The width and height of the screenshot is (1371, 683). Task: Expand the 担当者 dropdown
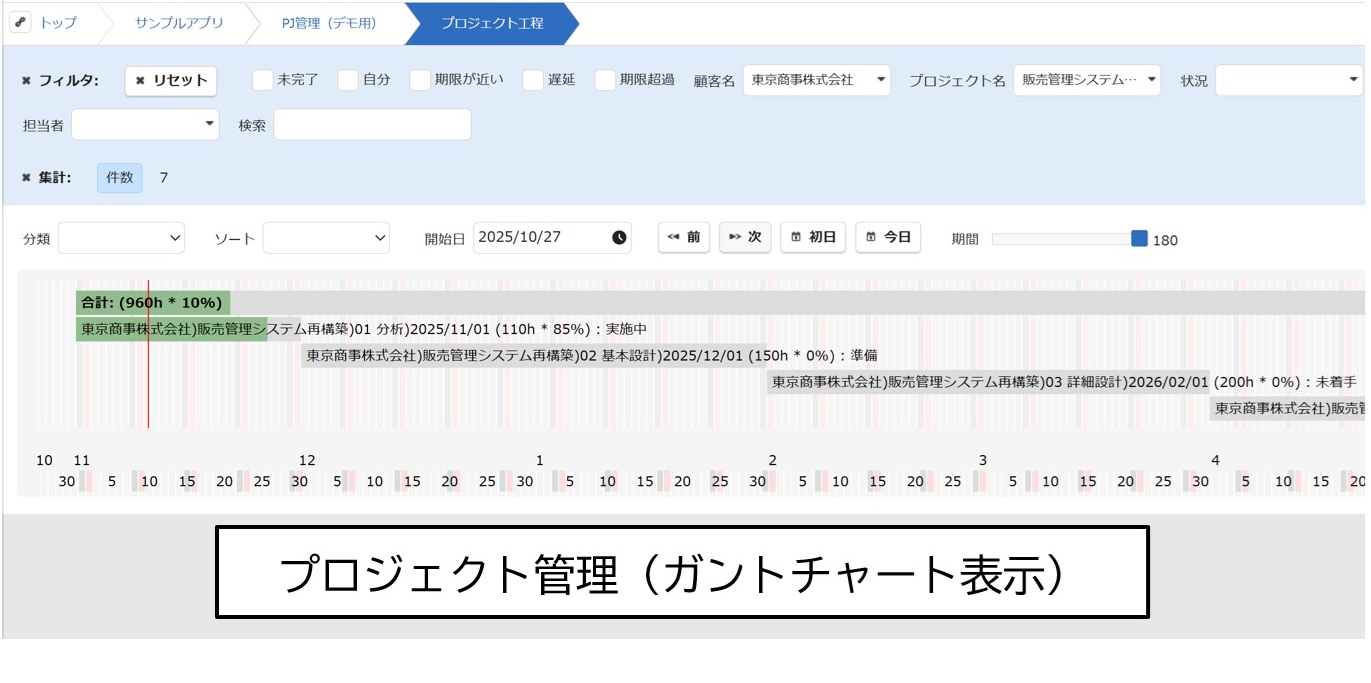(x=145, y=124)
